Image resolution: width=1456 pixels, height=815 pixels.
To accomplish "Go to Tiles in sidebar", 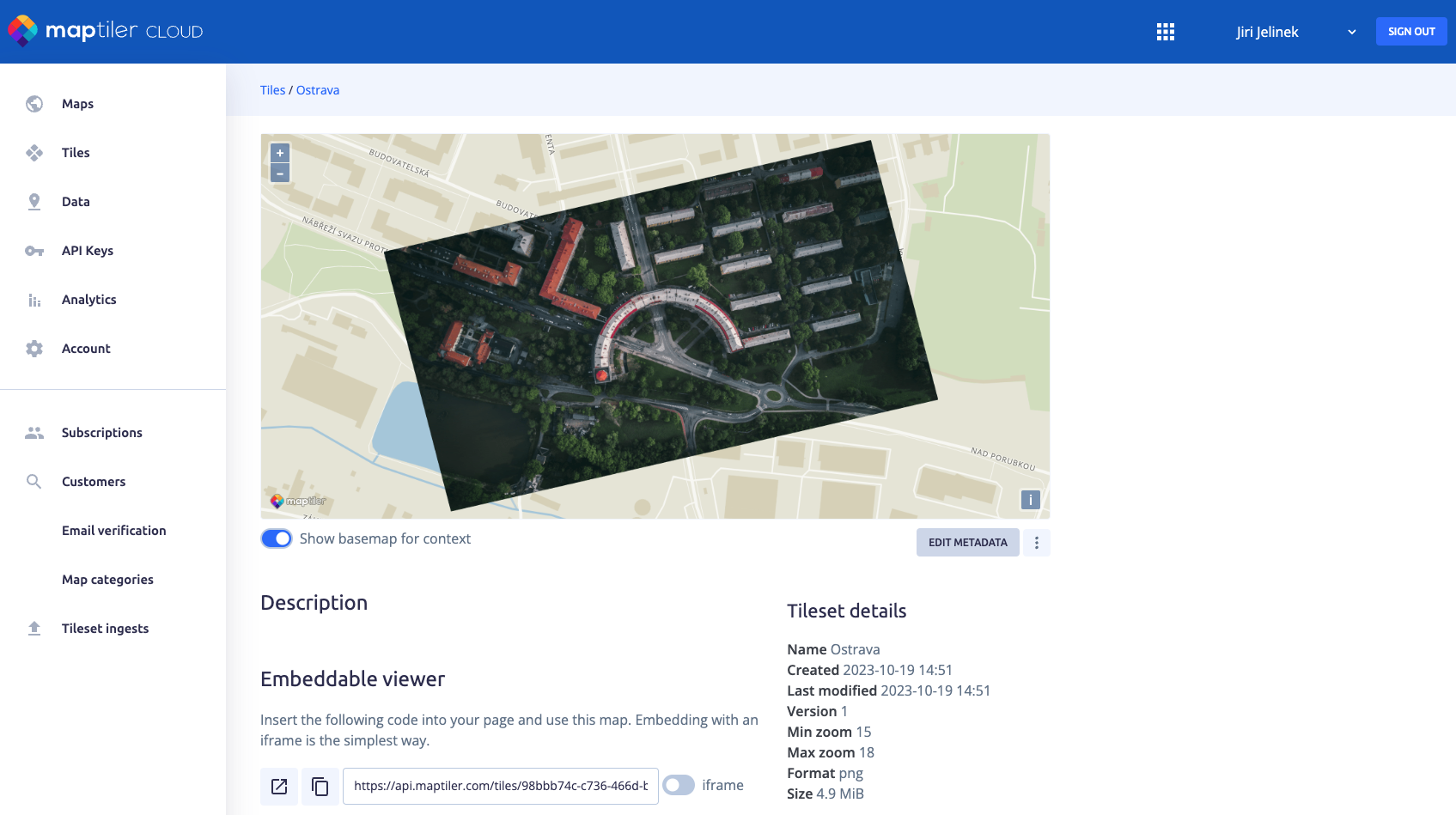I will (x=76, y=153).
